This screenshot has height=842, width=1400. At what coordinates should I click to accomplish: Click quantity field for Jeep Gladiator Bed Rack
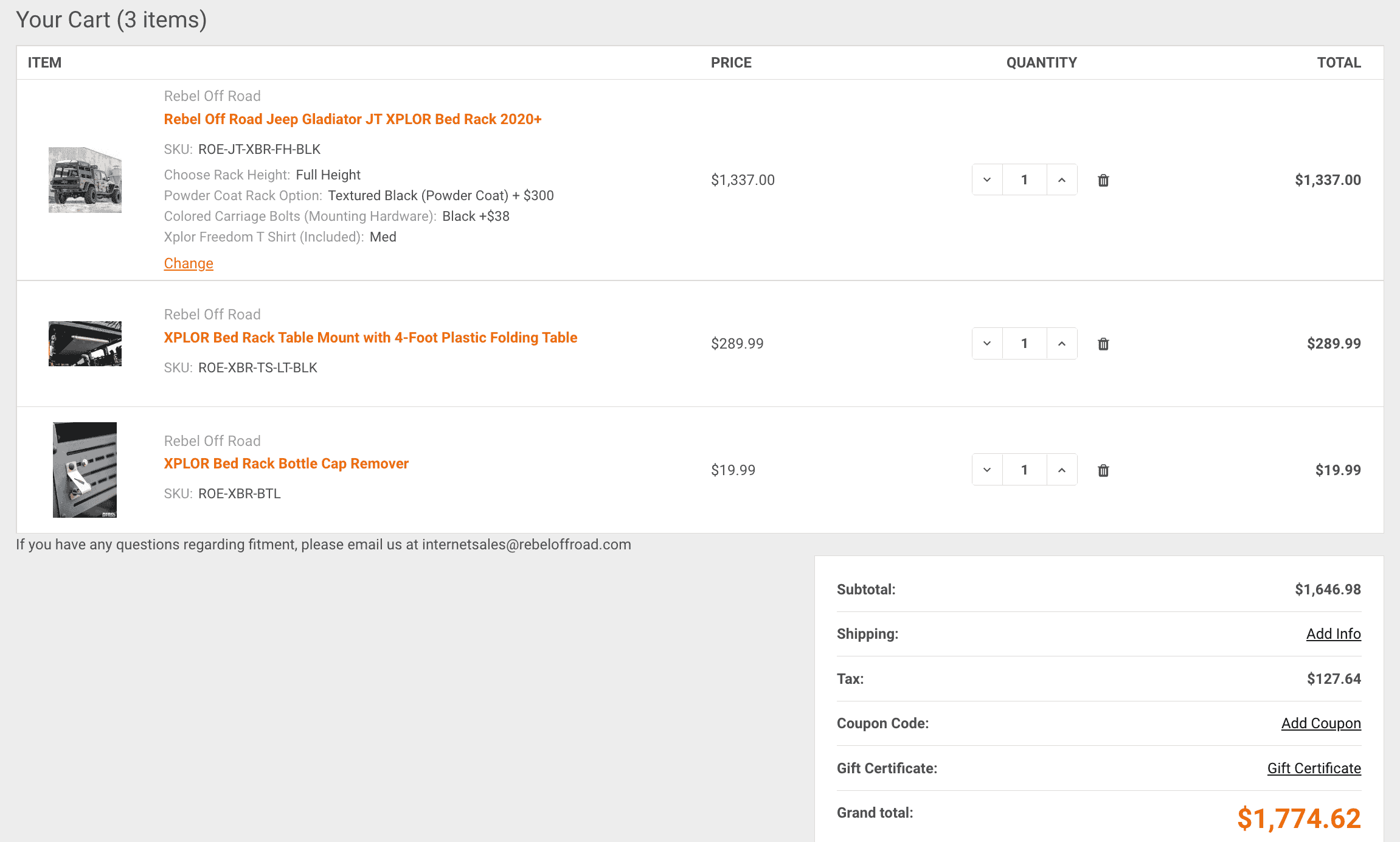click(1025, 179)
